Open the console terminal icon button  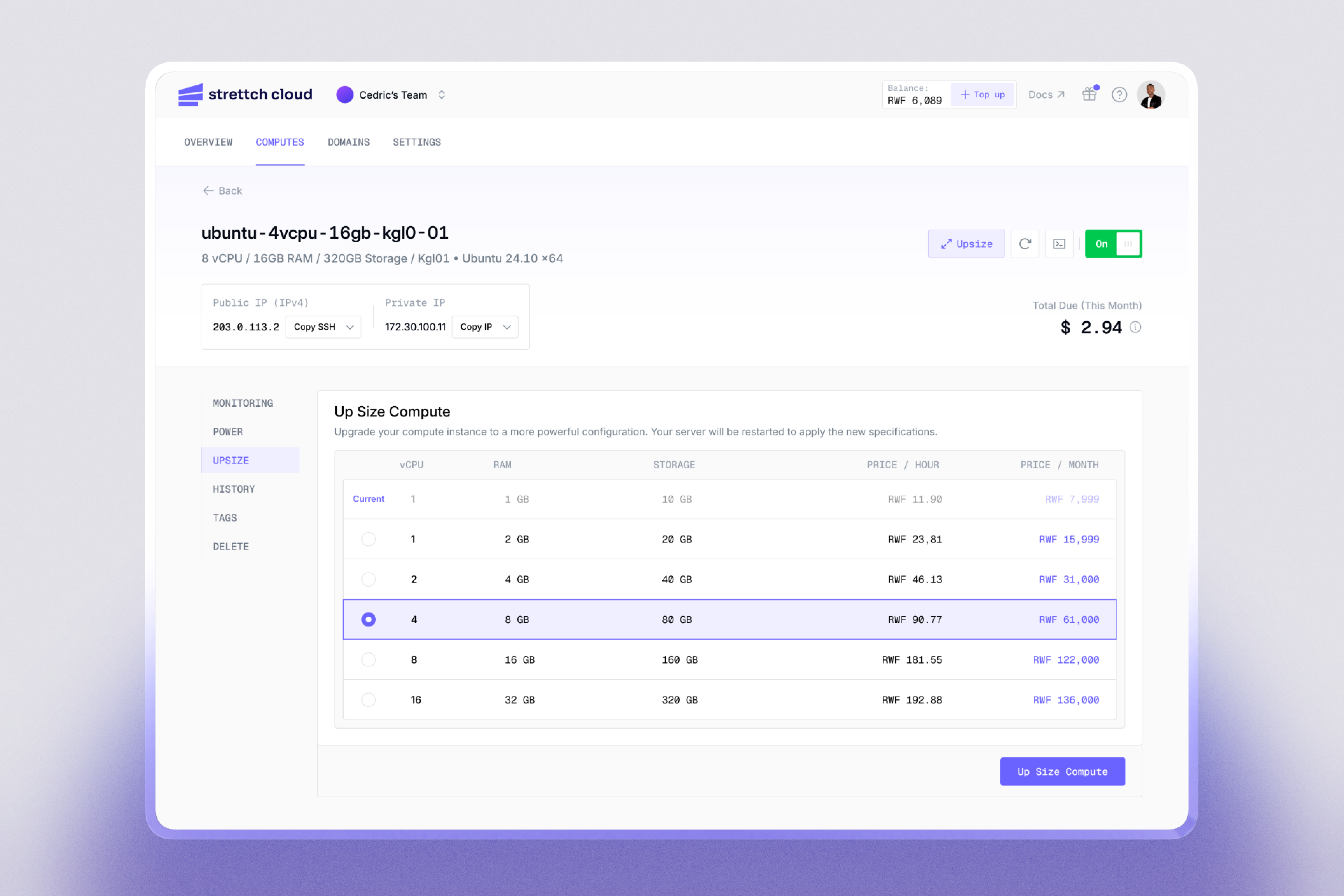(1059, 244)
